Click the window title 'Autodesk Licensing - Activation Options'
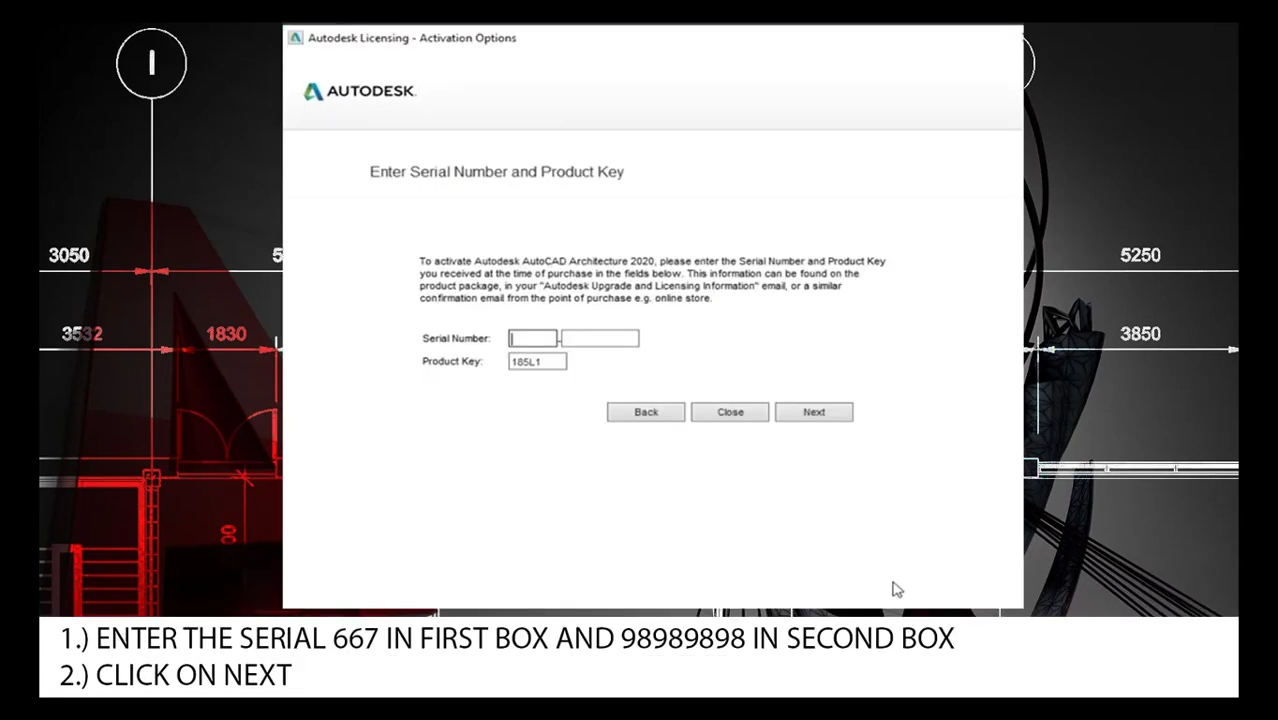This screenshot has width=1278, height=720. [x=412, y=38]
